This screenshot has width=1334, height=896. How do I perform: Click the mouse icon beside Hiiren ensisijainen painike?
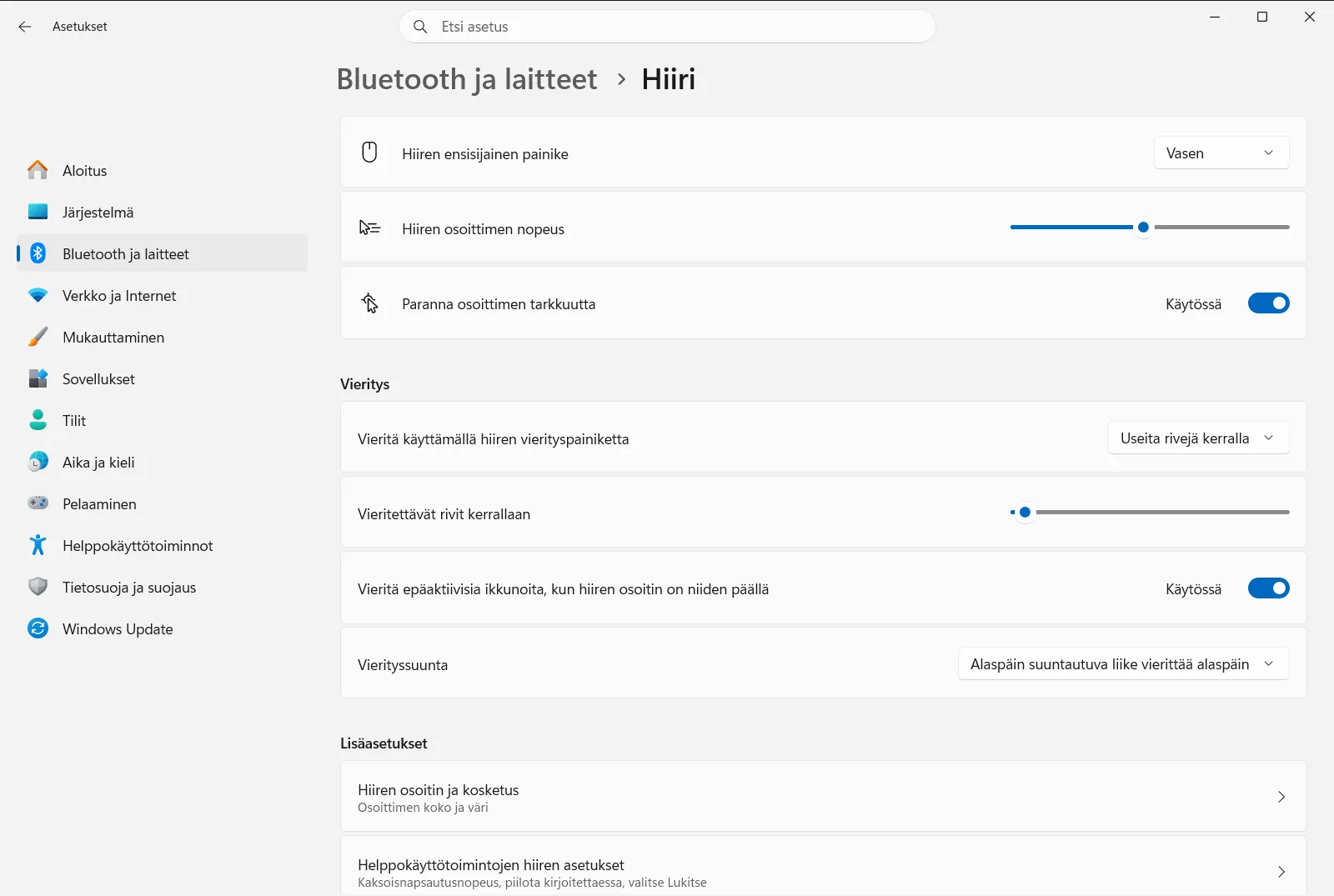coord(369,153)
